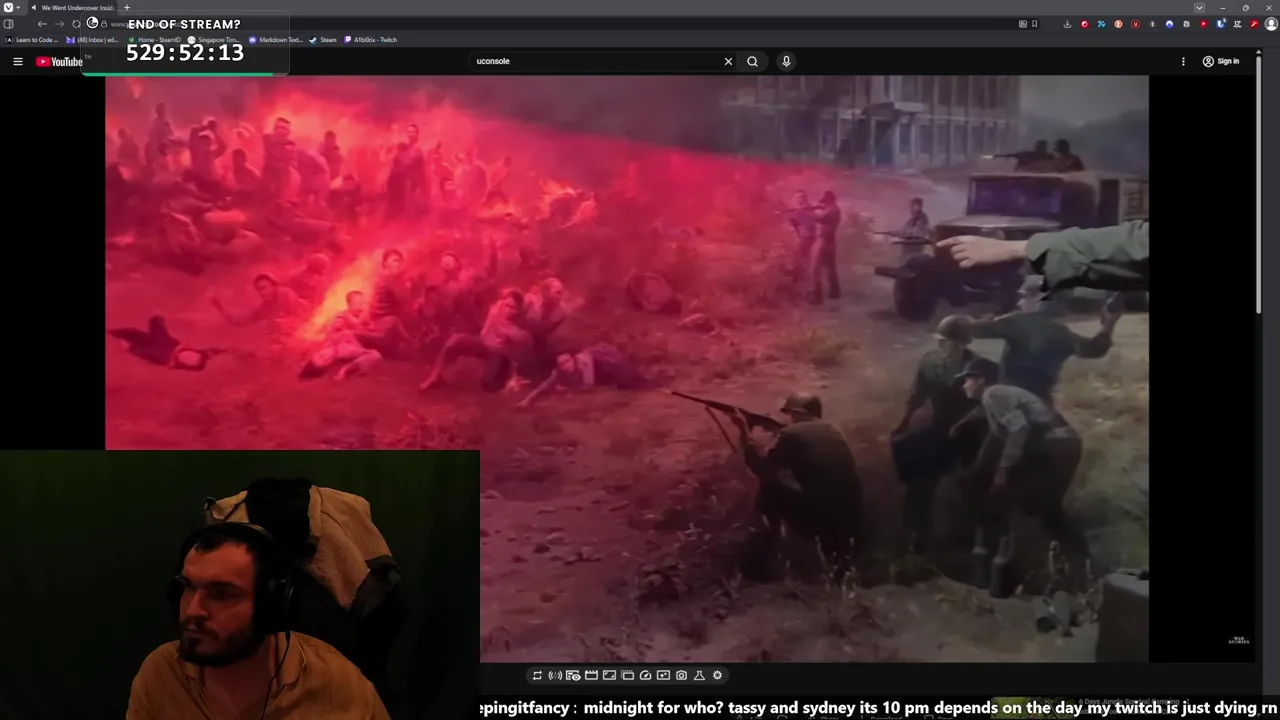The image size is (1280, 720).
Task: Open a new browser tab
Action: click(x=127, y=7)
